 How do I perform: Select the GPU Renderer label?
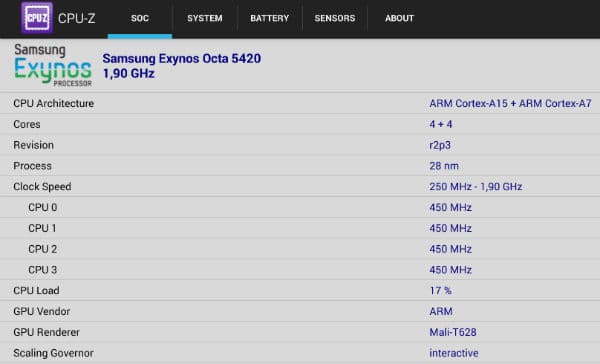(x=46, y=332)
